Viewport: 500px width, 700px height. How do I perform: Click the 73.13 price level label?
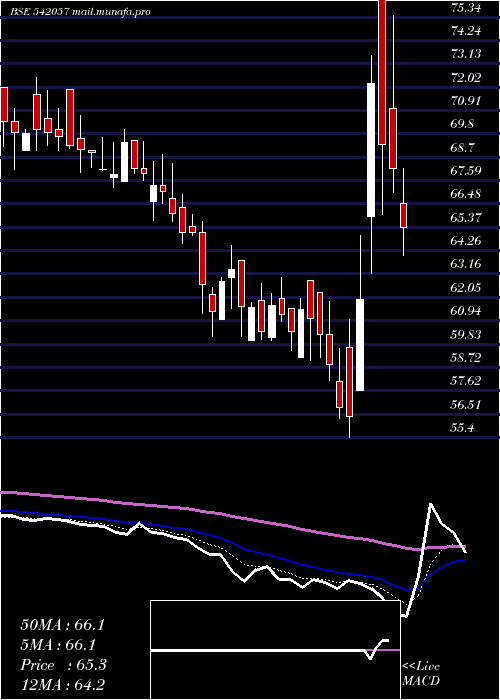coord(466,54)
